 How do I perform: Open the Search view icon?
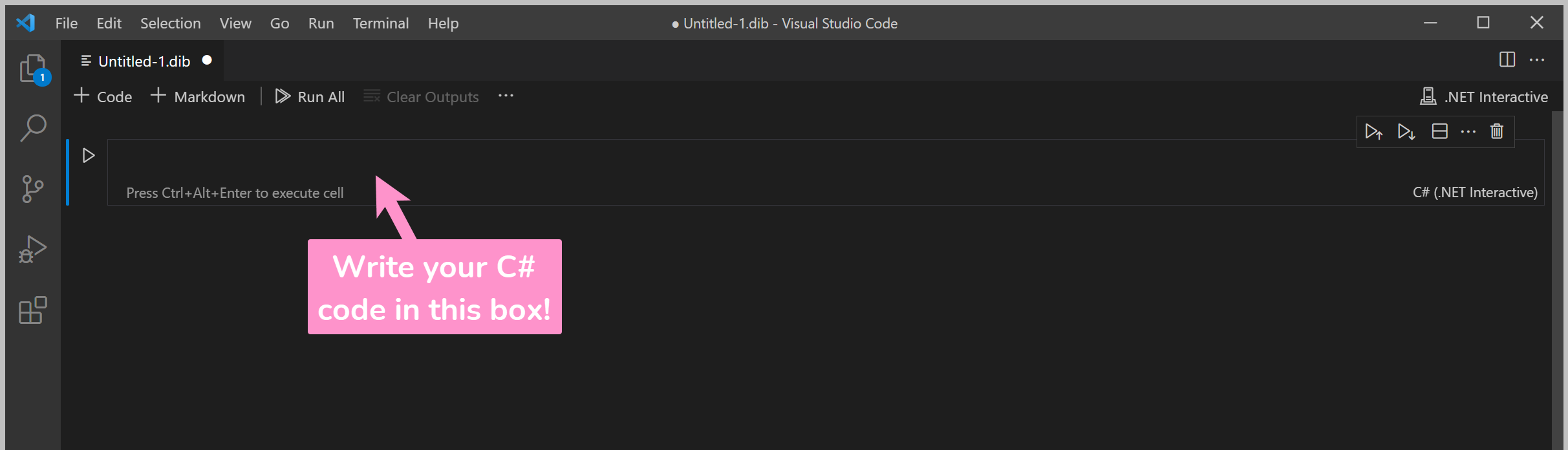[32, 128]
